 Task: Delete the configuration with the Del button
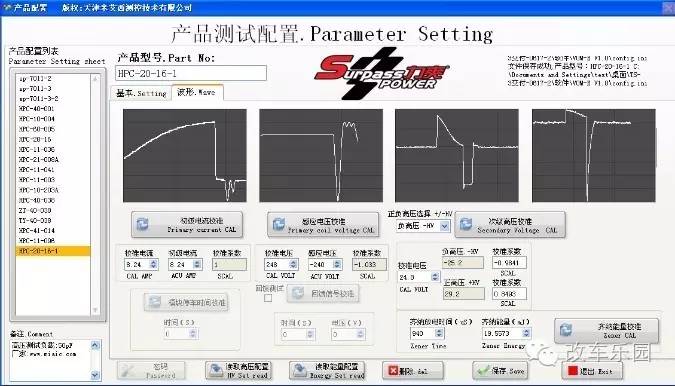412,371
